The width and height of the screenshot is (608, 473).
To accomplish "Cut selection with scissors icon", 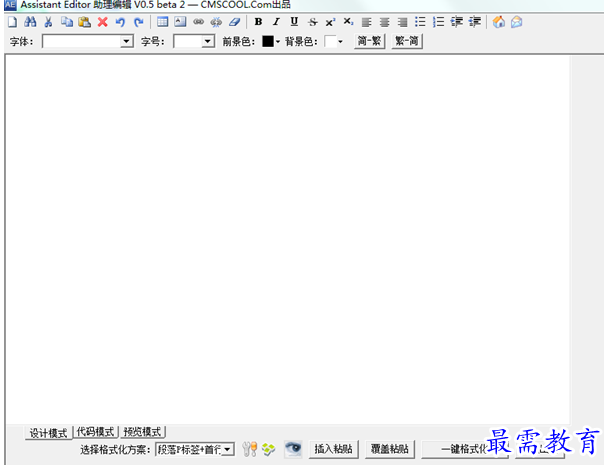I will click(x=48, y=22).
